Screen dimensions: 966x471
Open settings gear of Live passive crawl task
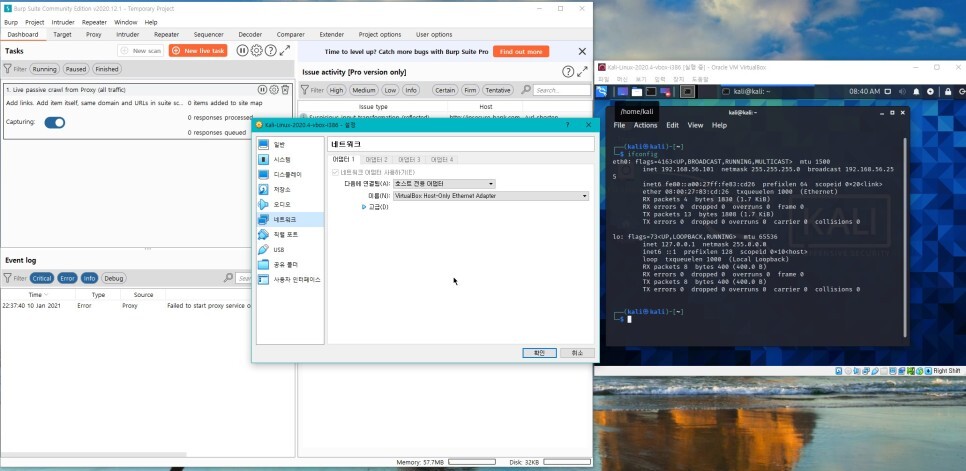[x=274, y=90]
